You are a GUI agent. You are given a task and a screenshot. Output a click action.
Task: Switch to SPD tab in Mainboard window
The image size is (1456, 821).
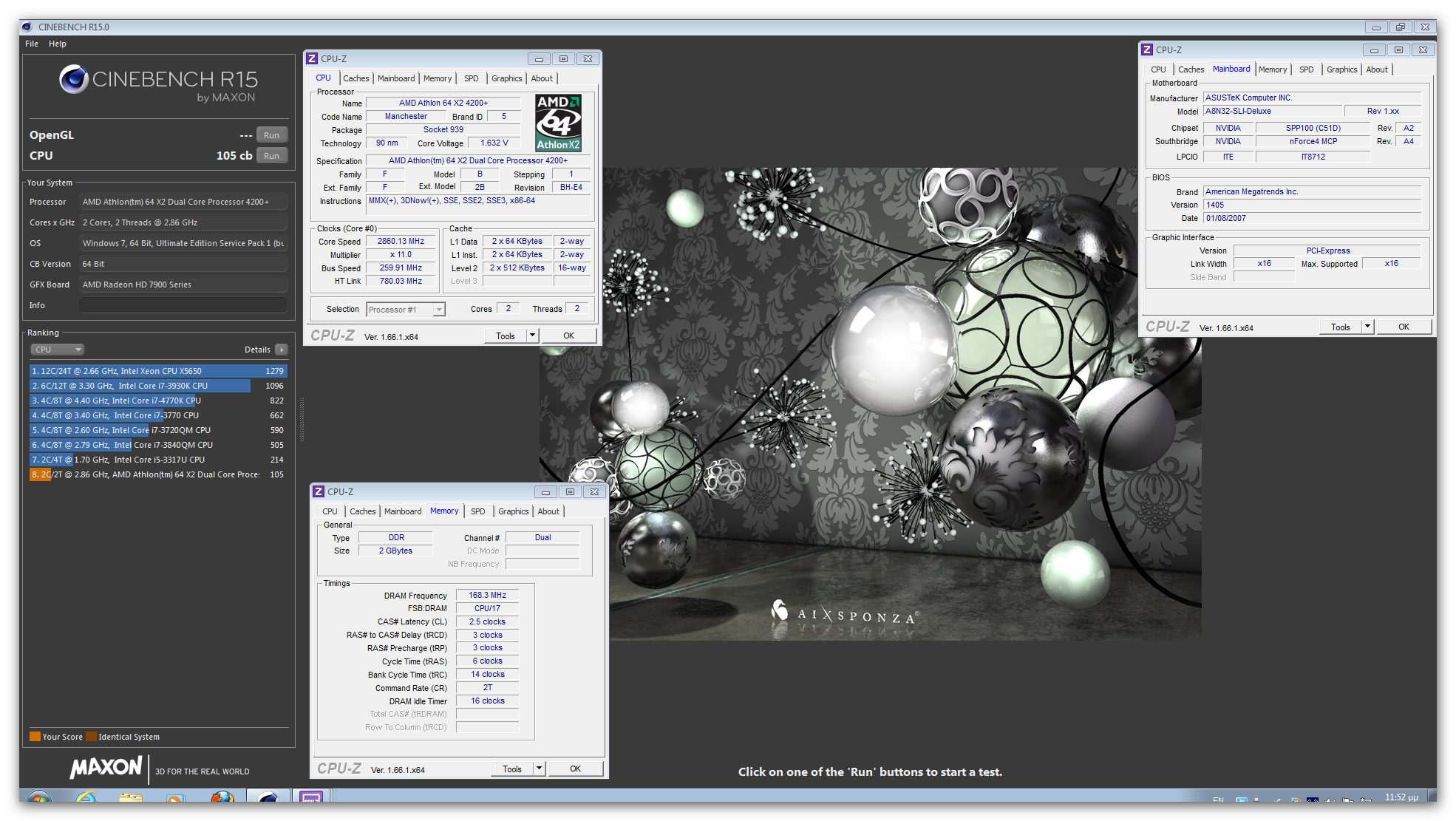tap(1307, 69)
